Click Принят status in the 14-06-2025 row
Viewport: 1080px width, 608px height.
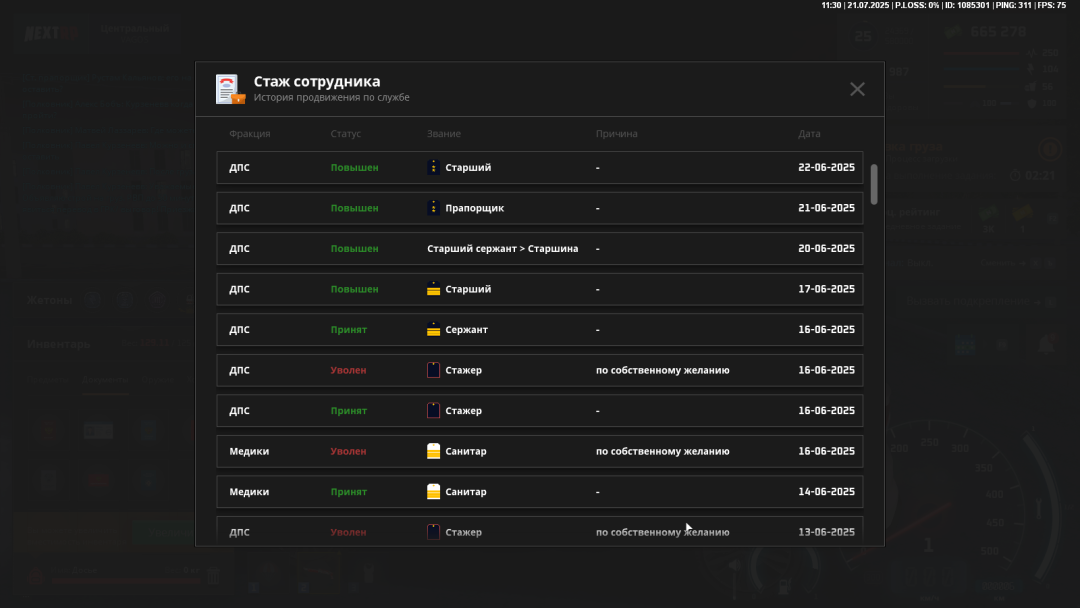tap(349, 492)
